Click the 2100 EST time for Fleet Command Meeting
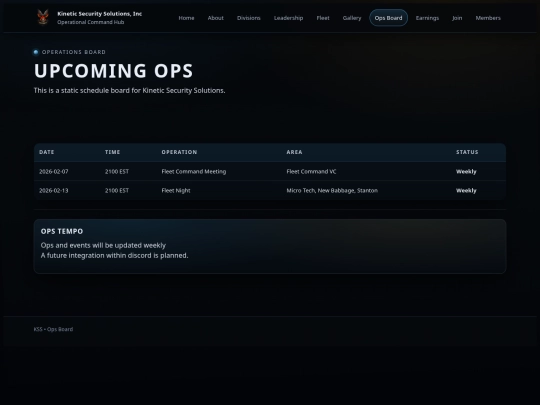This screenshot has width=540, height=405. tap(117, 172)
